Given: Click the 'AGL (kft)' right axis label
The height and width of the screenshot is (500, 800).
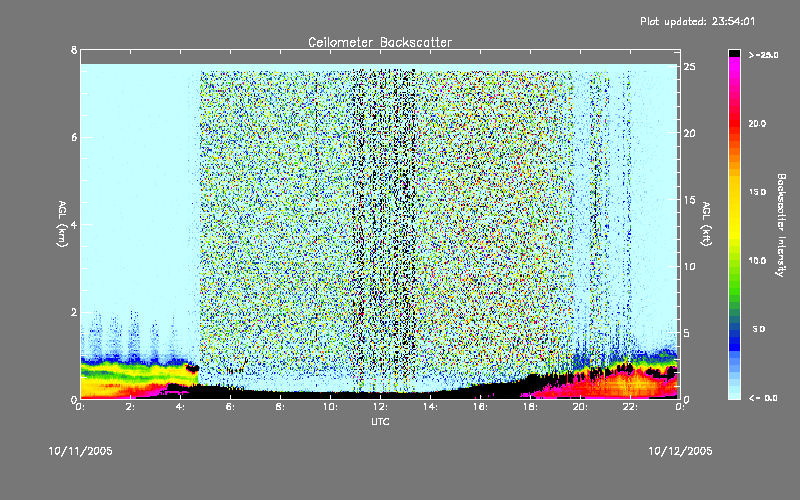Looking at the screenshot, I should click(706, 224).
